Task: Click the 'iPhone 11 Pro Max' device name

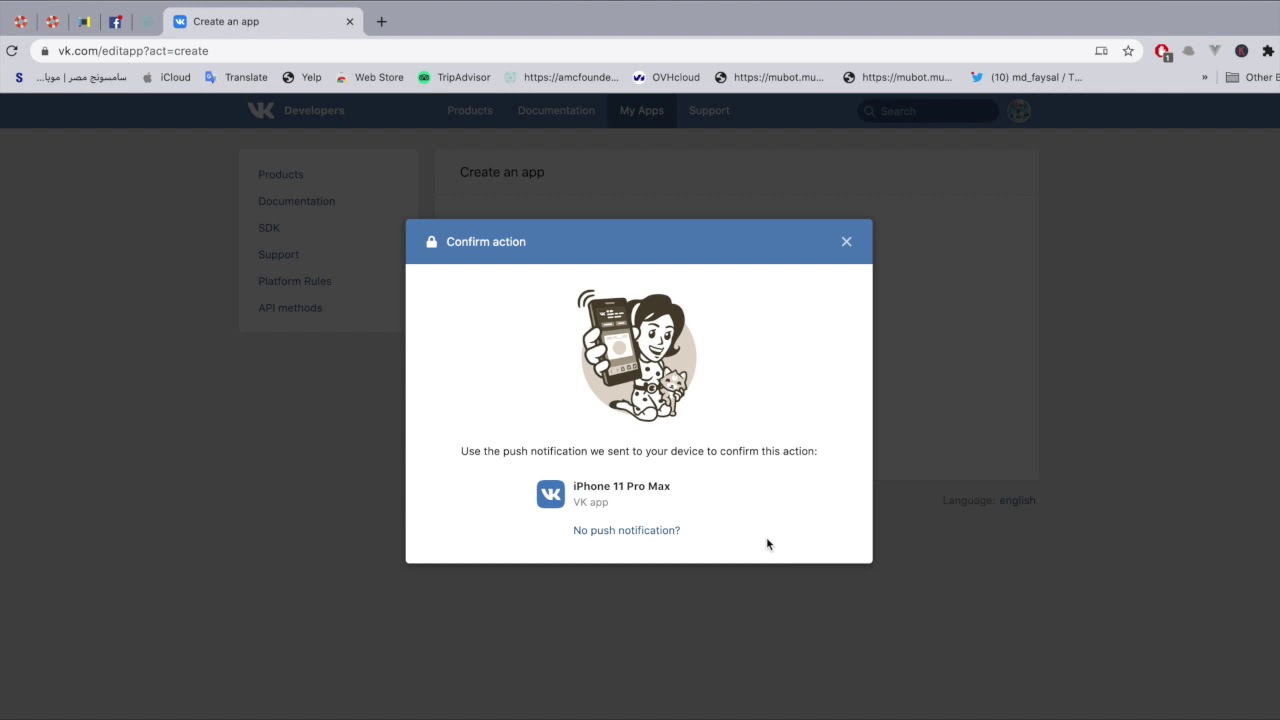Action: pyautogui.click(x=621, y=486)
